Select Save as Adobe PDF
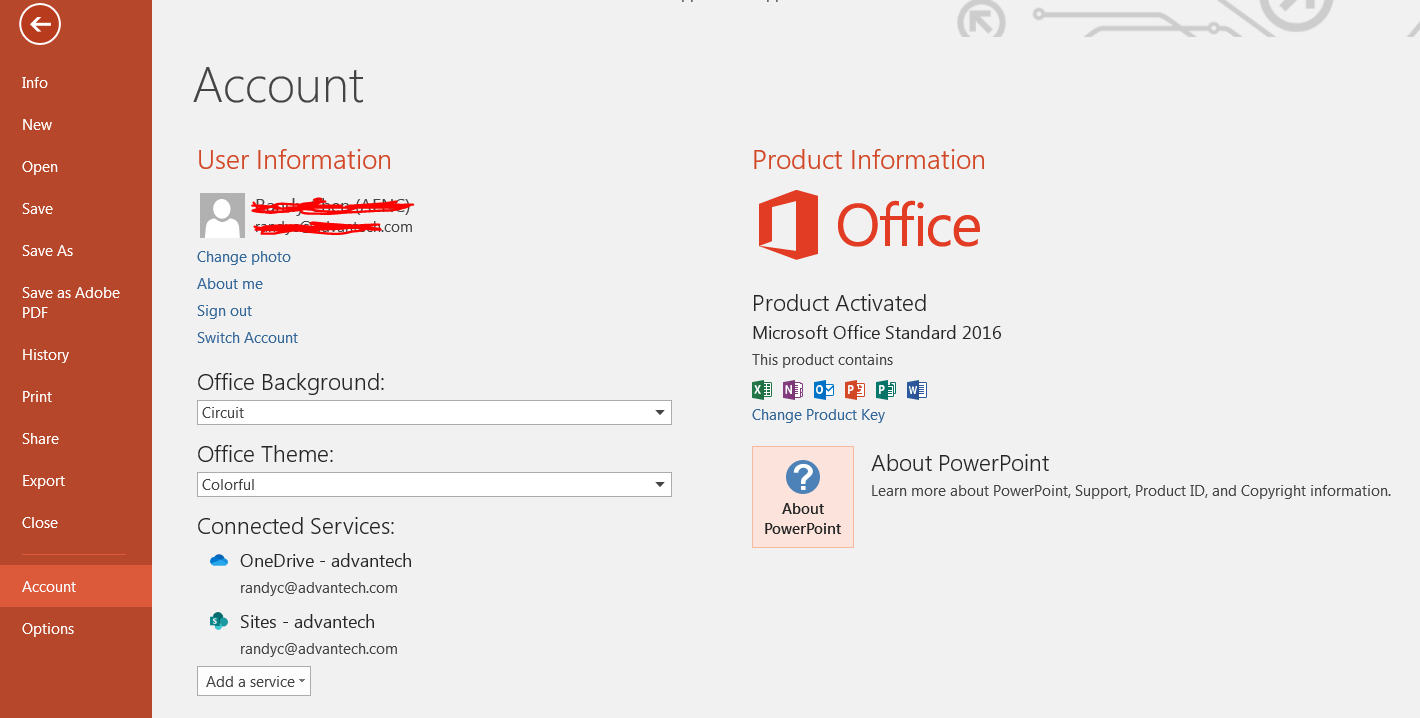Image resolution: width=1420 pixels, height=718 pixels. (76, 303)
